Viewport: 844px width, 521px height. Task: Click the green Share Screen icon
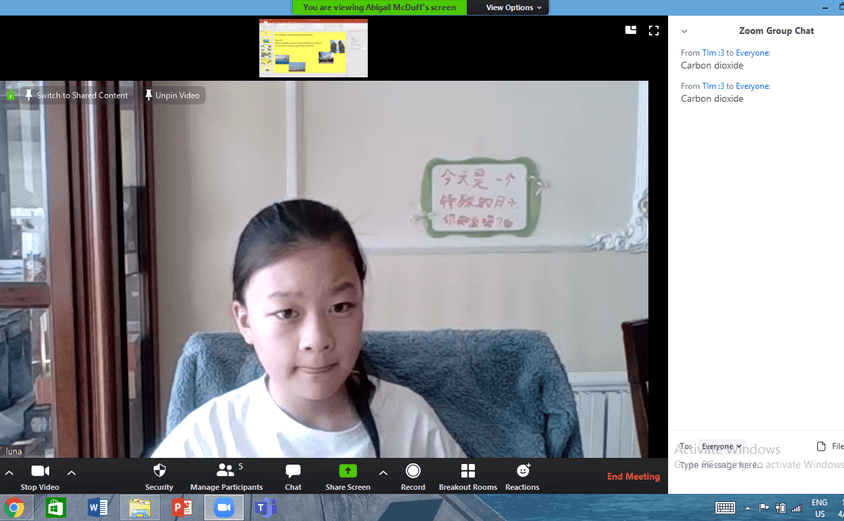pos(347,471)
